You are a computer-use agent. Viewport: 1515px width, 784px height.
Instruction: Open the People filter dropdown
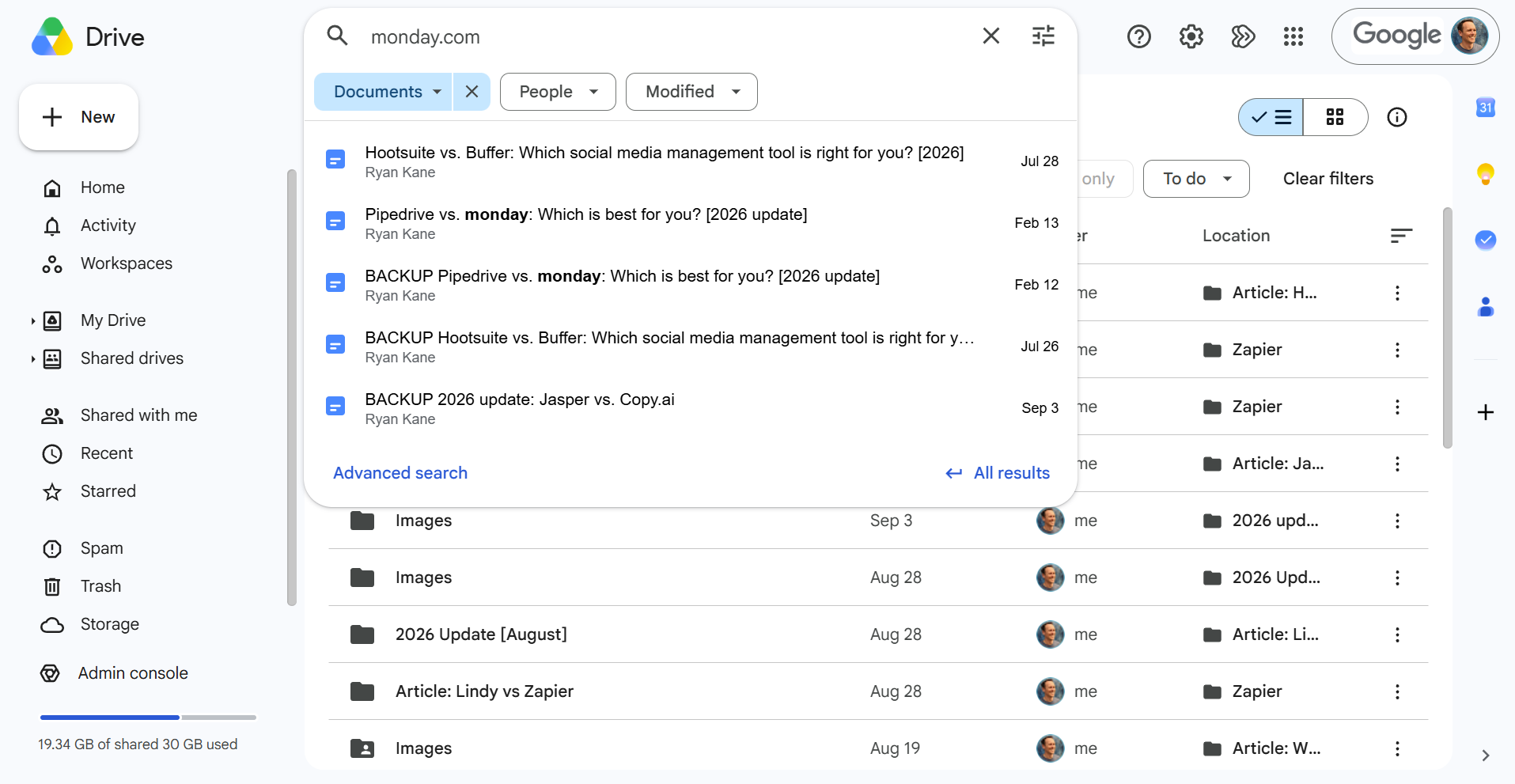[558, 92]
